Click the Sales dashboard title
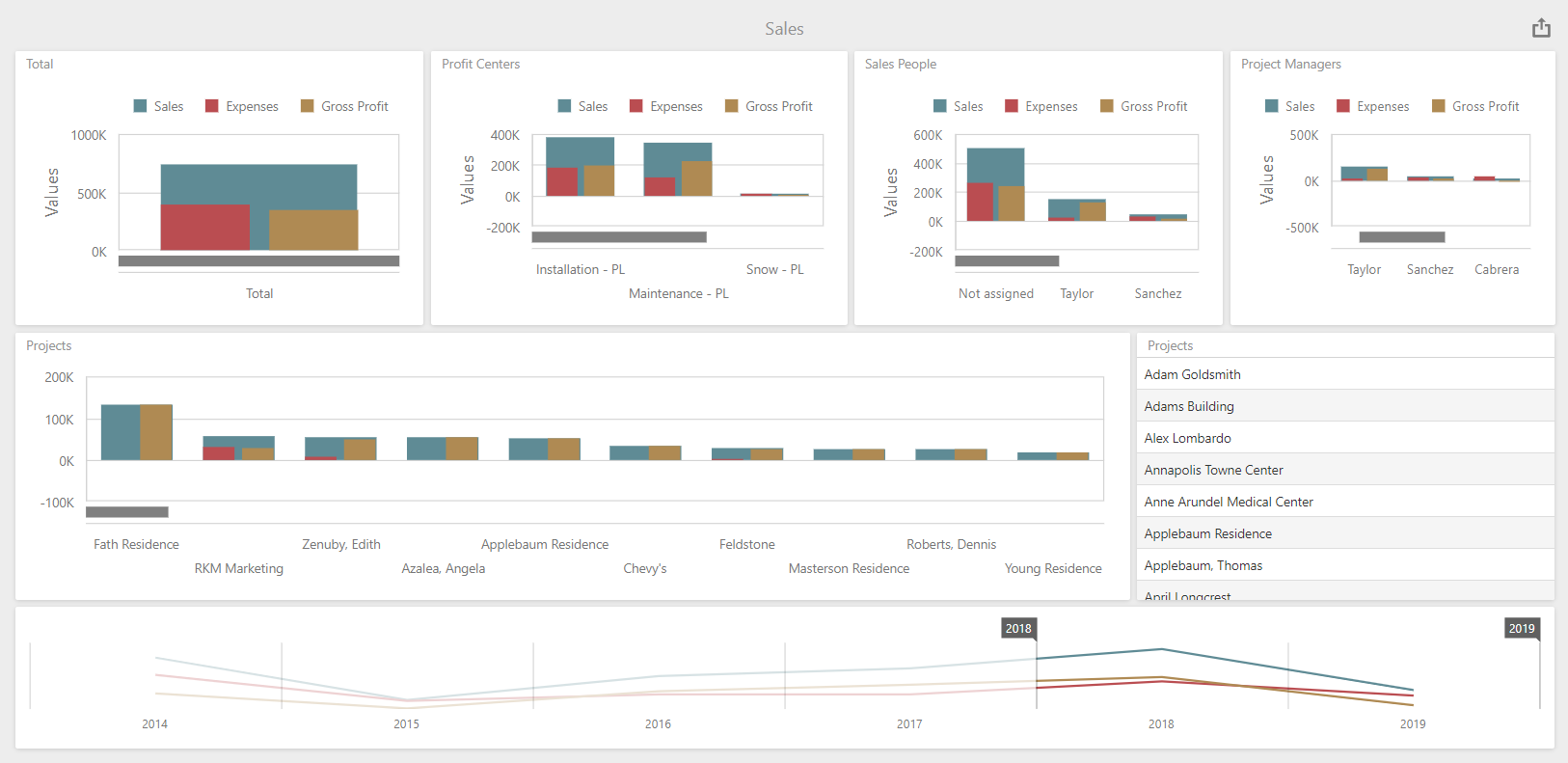Viewport: 1568px width, 763px height. coord(784,29)
